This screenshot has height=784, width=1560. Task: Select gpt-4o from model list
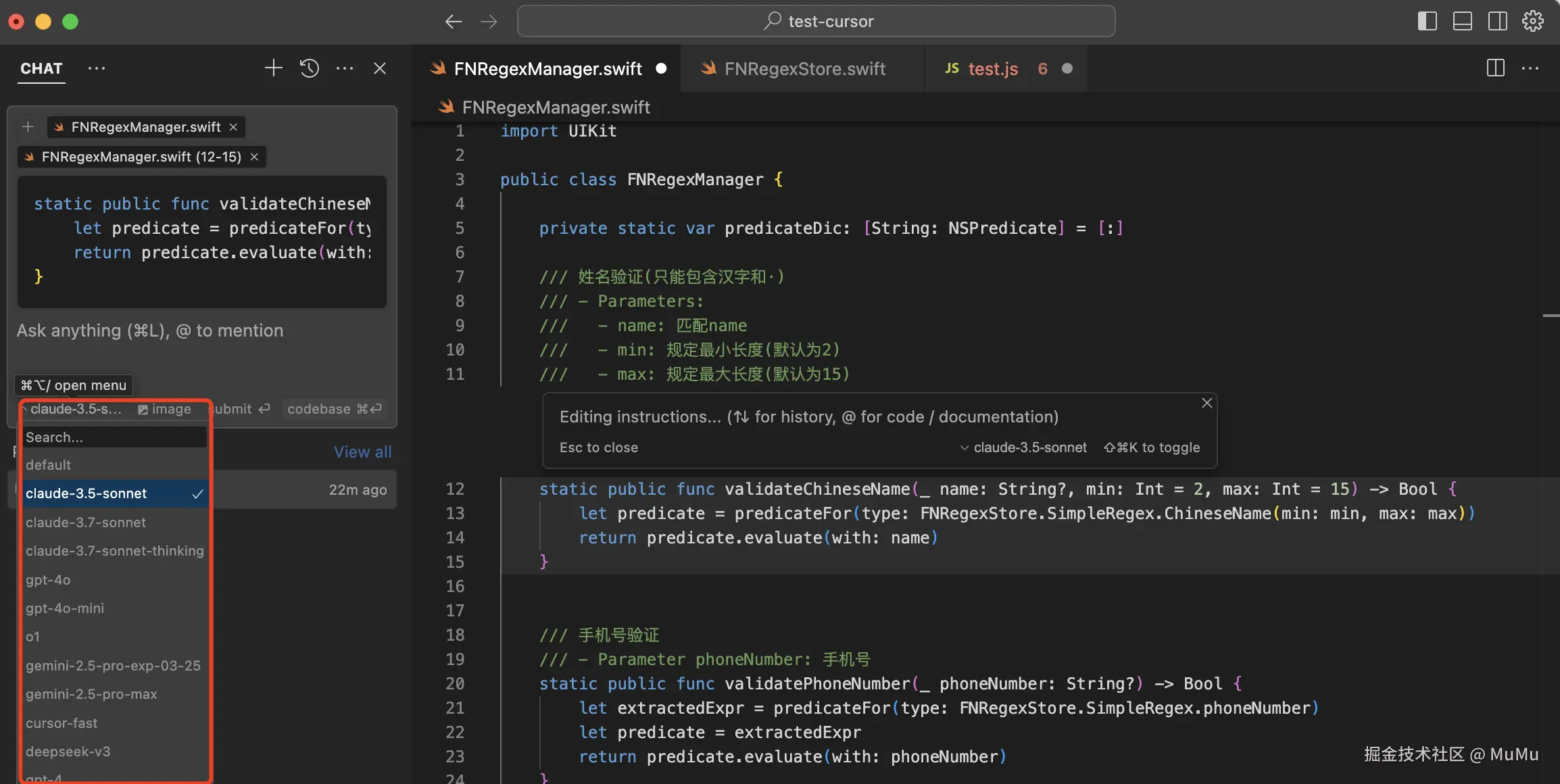(x=48, y=580)
